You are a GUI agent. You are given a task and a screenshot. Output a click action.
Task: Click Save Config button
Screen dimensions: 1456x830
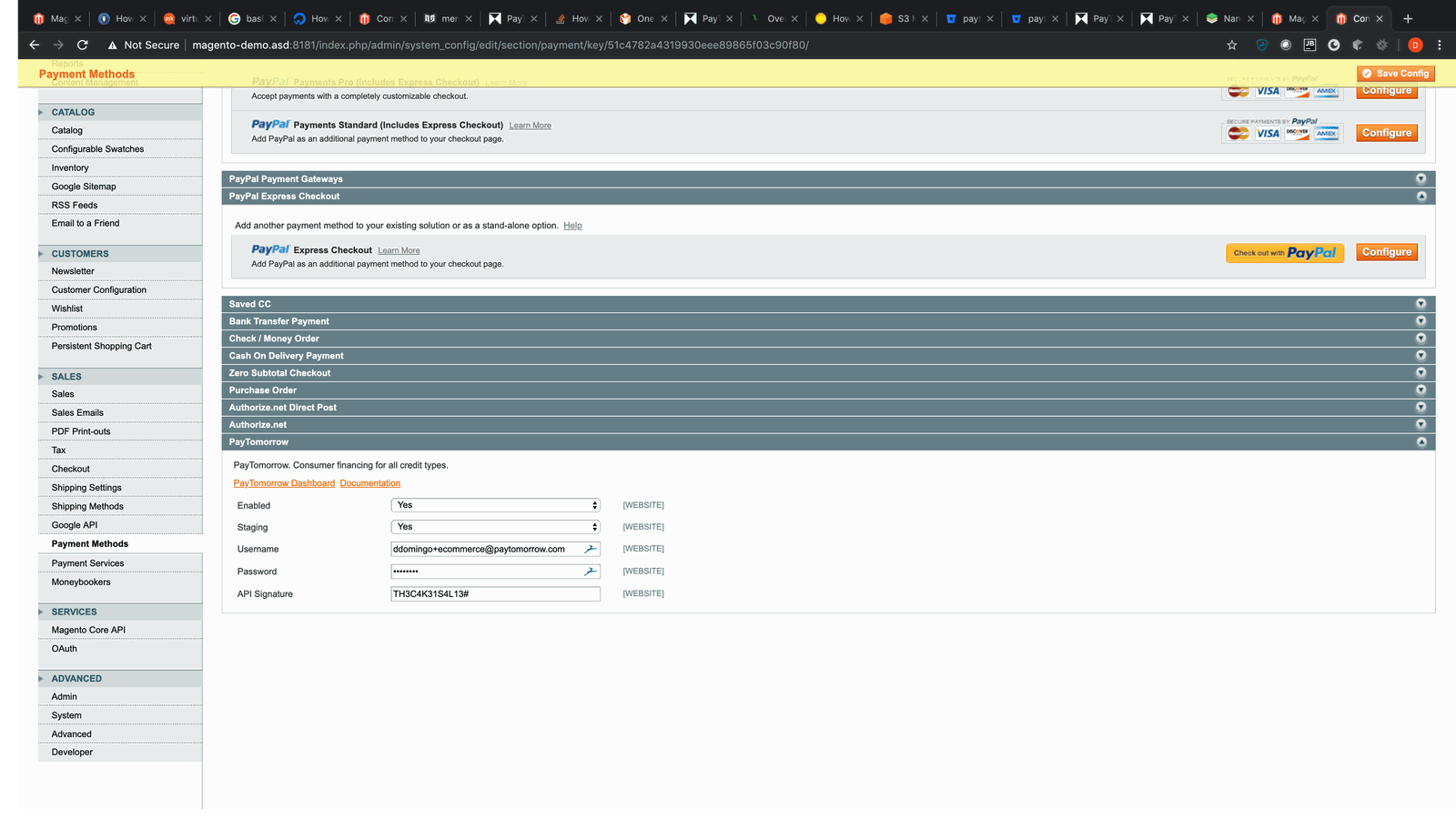[1395, 74]
